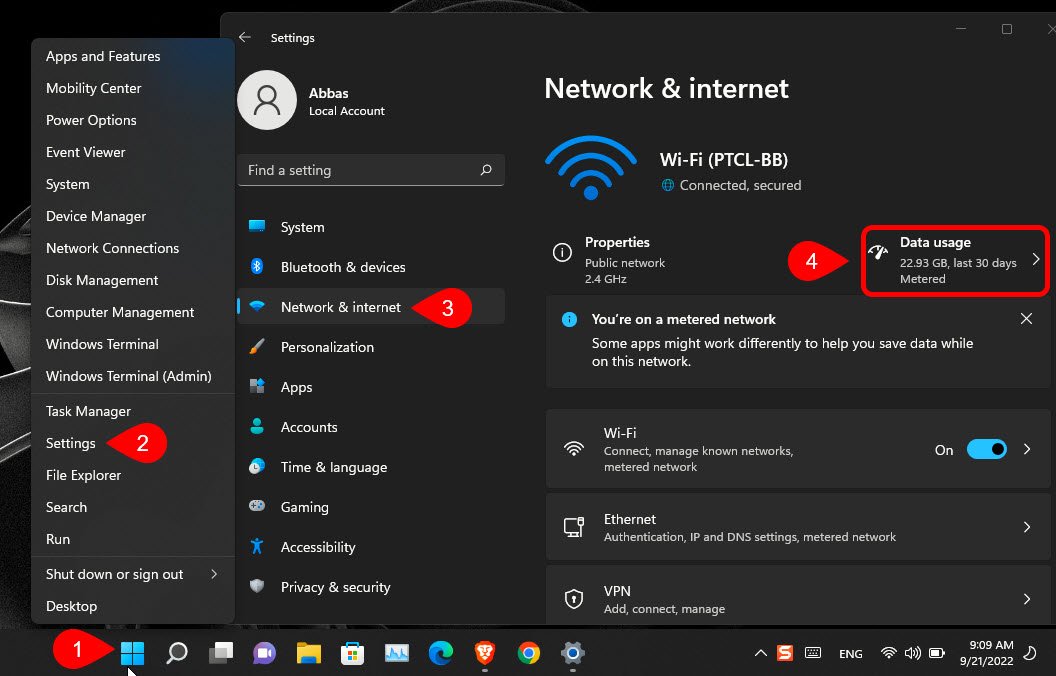Open the taskbar search magnifier icon
This screenshot has width=1056, height=676.
pos(177,653)
